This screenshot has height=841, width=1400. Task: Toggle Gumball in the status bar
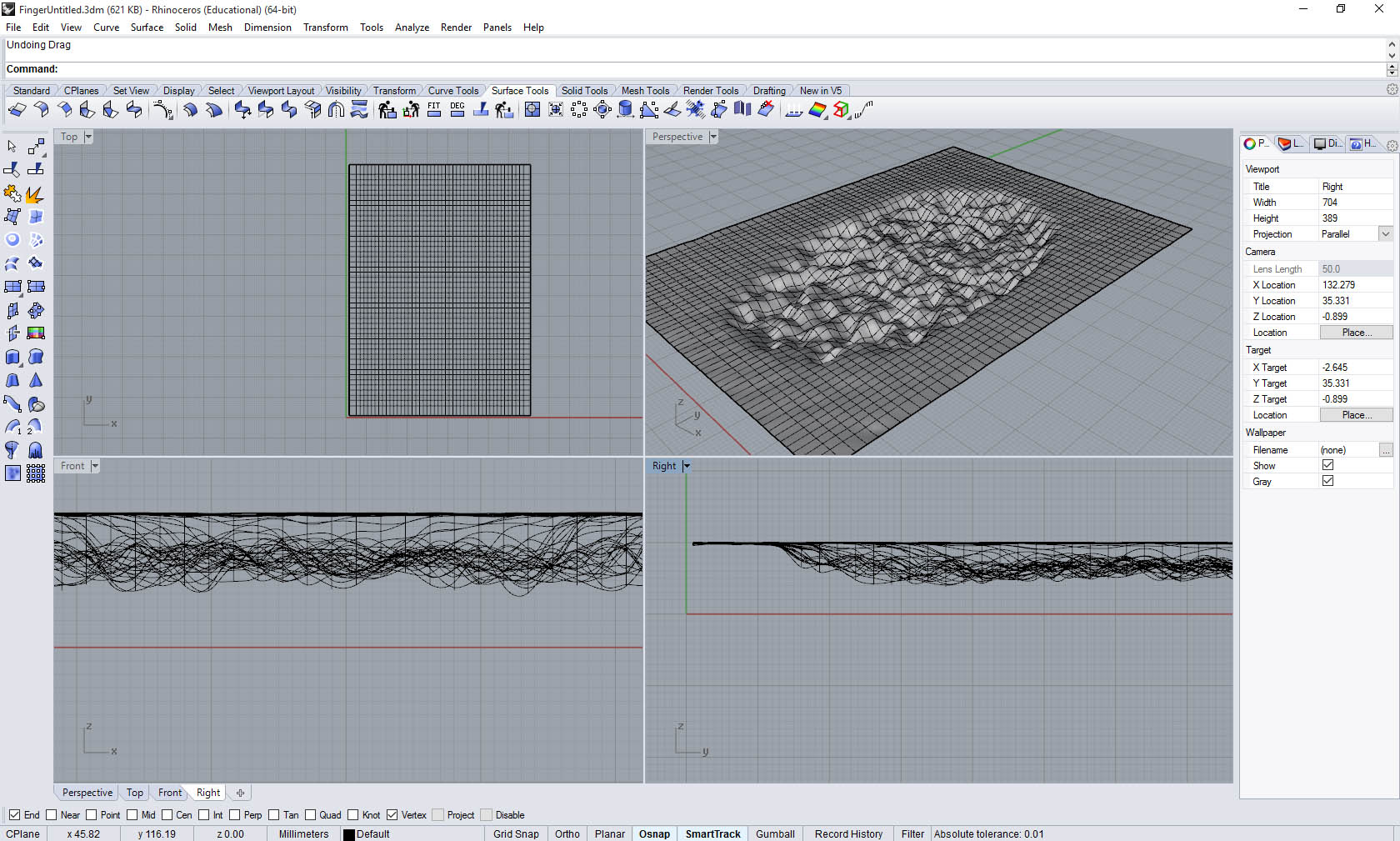(775, 833)
